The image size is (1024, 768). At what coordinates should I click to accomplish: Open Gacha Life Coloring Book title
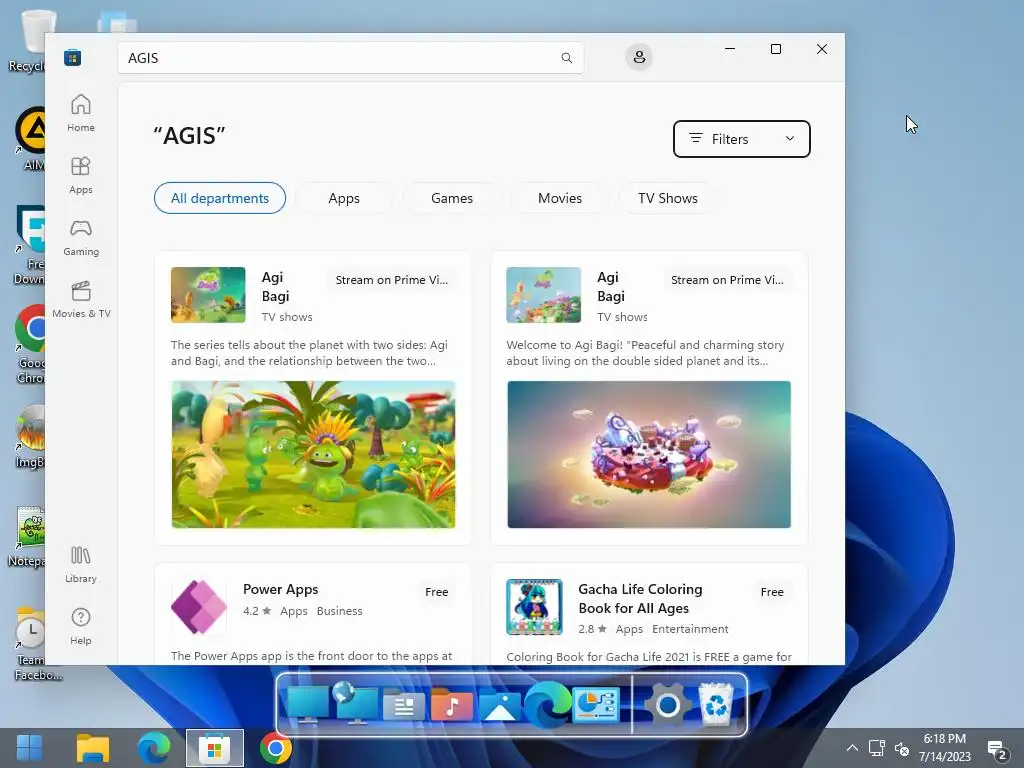(640, 599)
